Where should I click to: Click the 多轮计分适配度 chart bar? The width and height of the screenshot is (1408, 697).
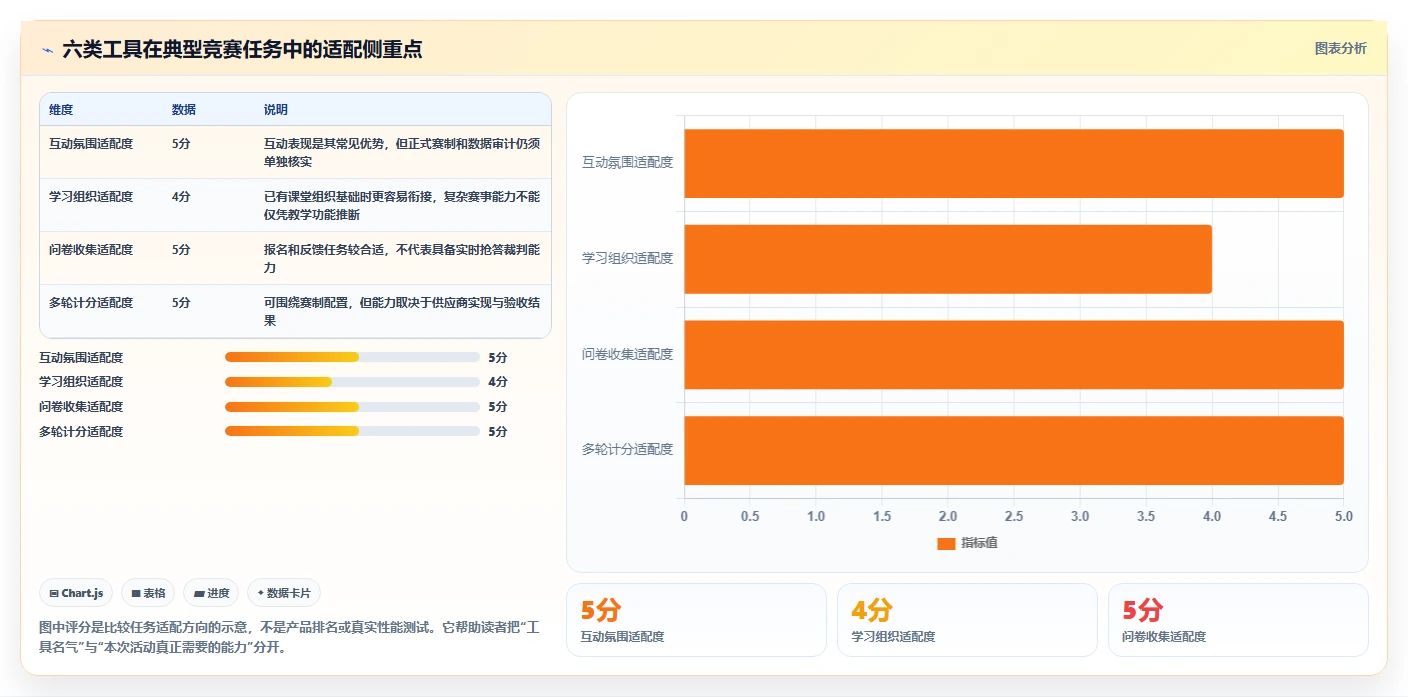pyautogui.click(x=1014, y=450)
